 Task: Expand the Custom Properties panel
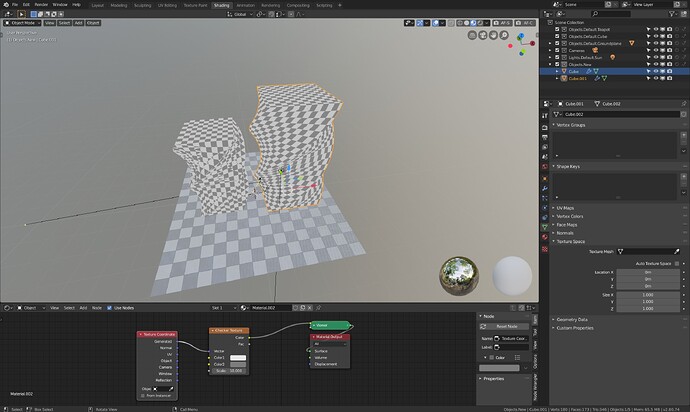(x=575, y=328)
